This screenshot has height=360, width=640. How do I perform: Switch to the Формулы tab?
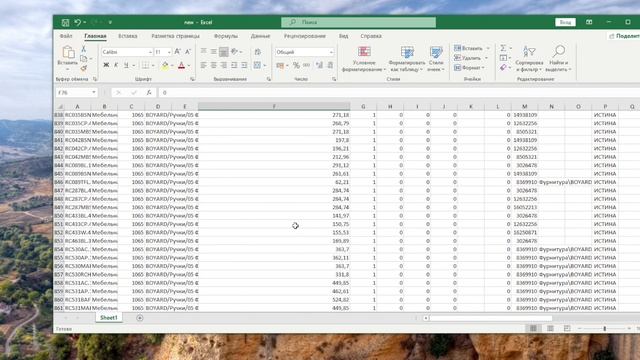click(226, 36)
